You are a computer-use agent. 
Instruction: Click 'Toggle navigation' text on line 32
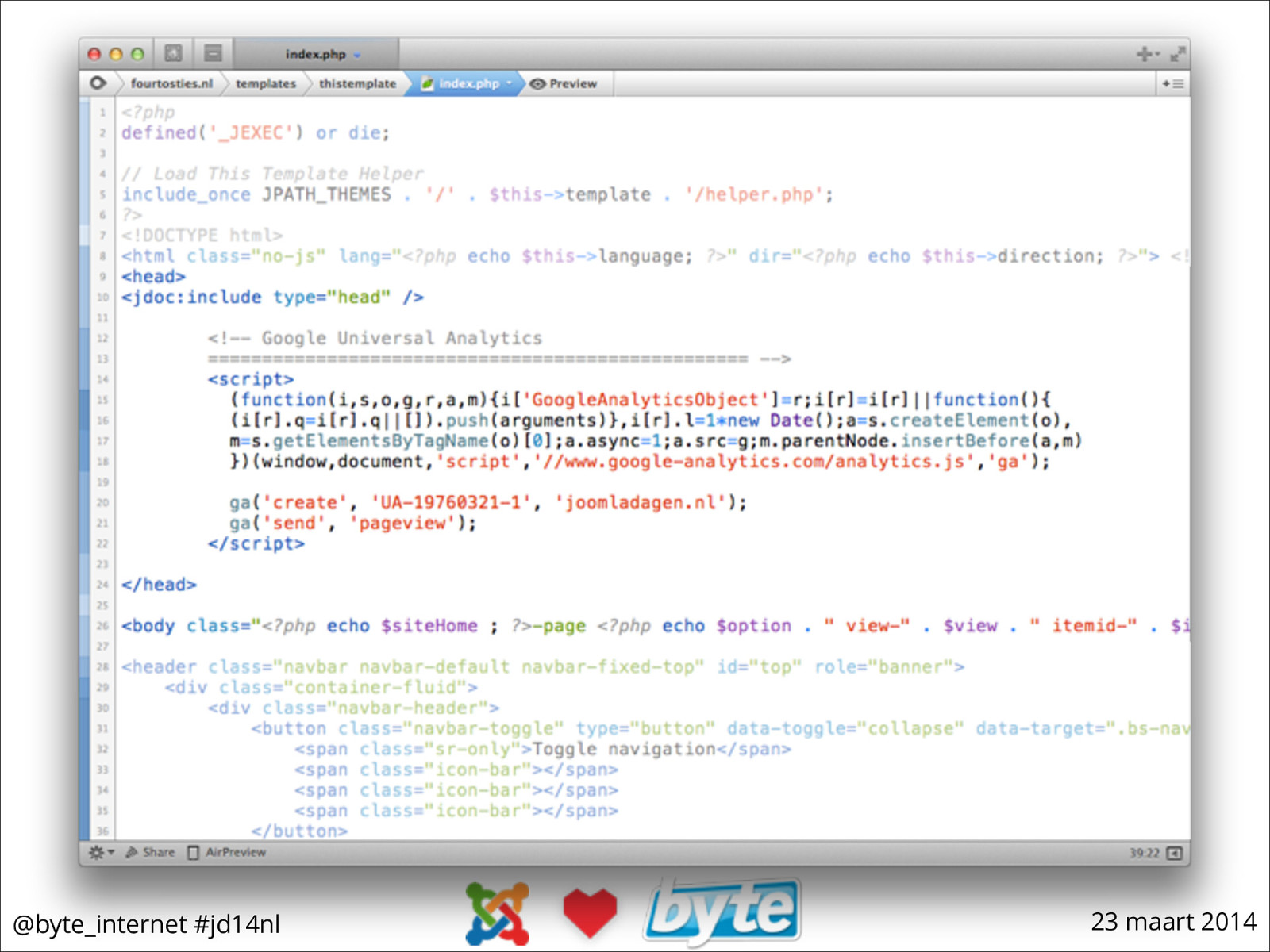tap(624, 749)
